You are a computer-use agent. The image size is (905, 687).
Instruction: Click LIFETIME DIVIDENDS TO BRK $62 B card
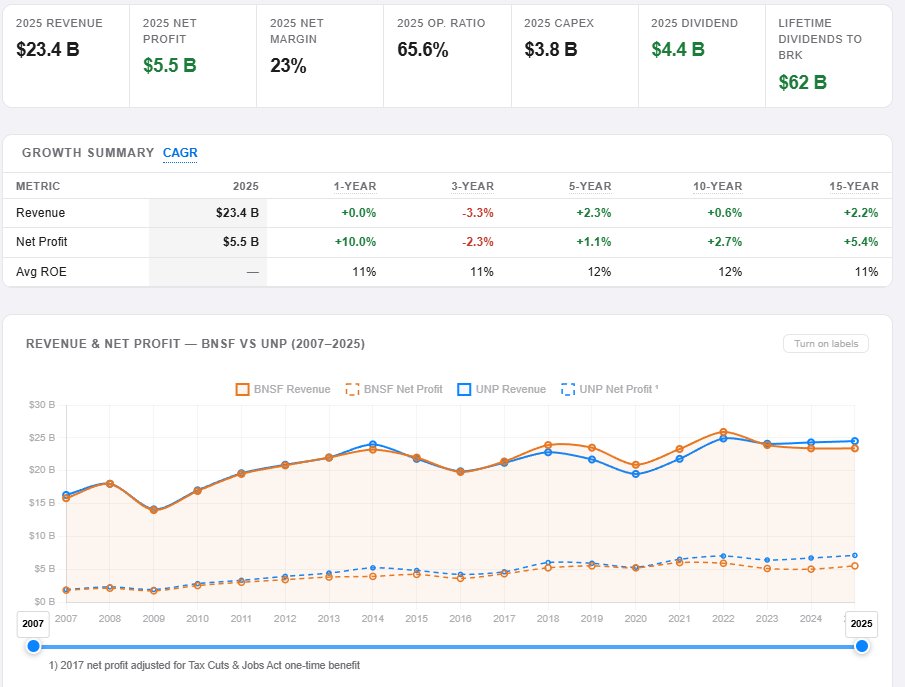pyautogui.click(x=828, y=56)
